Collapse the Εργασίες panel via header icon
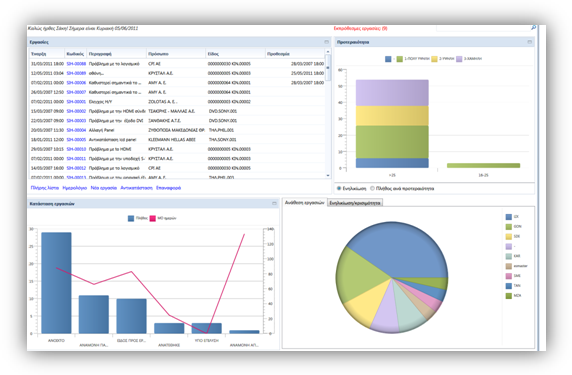The image size is (572, 375). [326, 42]
